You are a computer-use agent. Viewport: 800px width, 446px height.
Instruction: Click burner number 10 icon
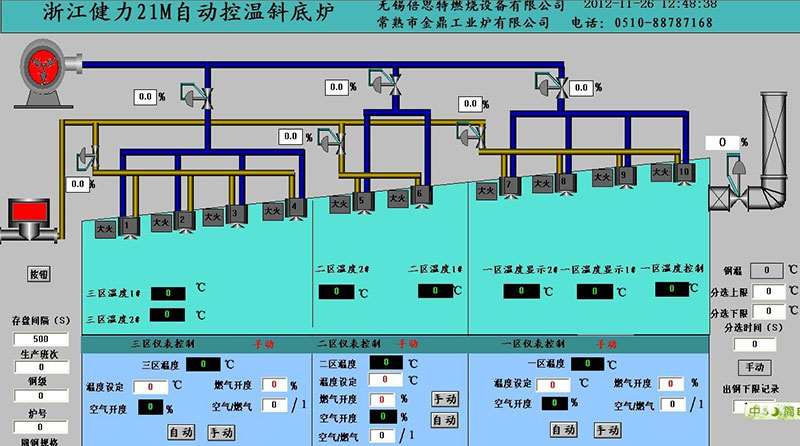(x=684, y=173)
